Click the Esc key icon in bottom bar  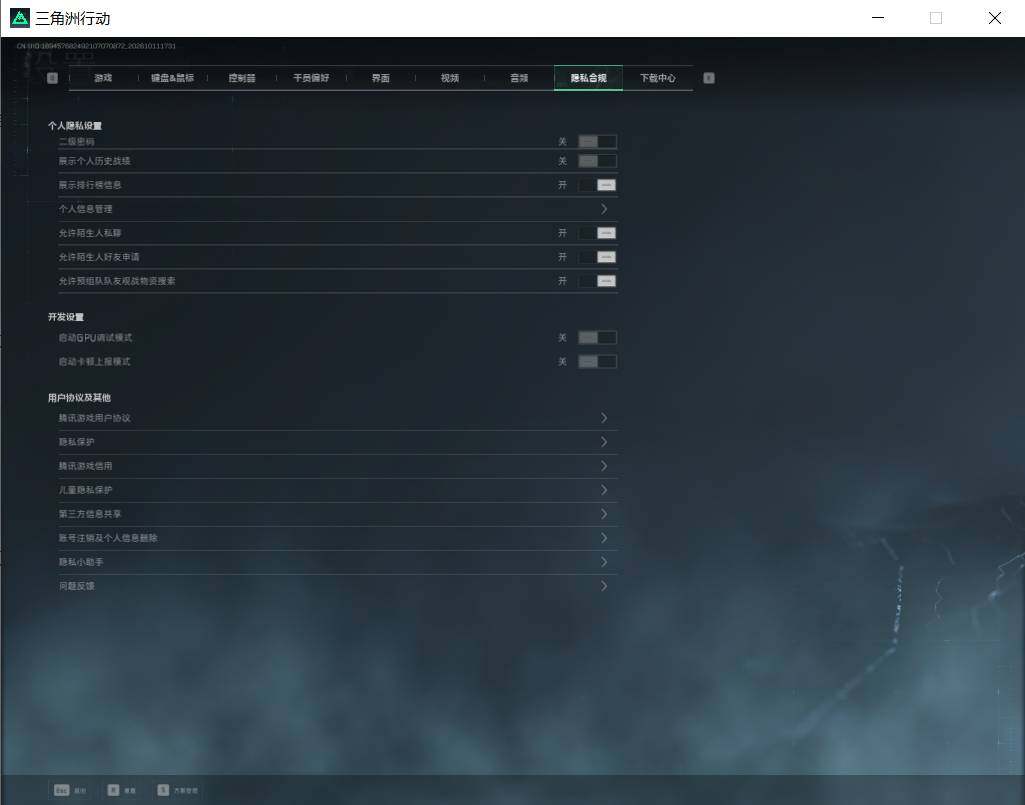point(61,790)
